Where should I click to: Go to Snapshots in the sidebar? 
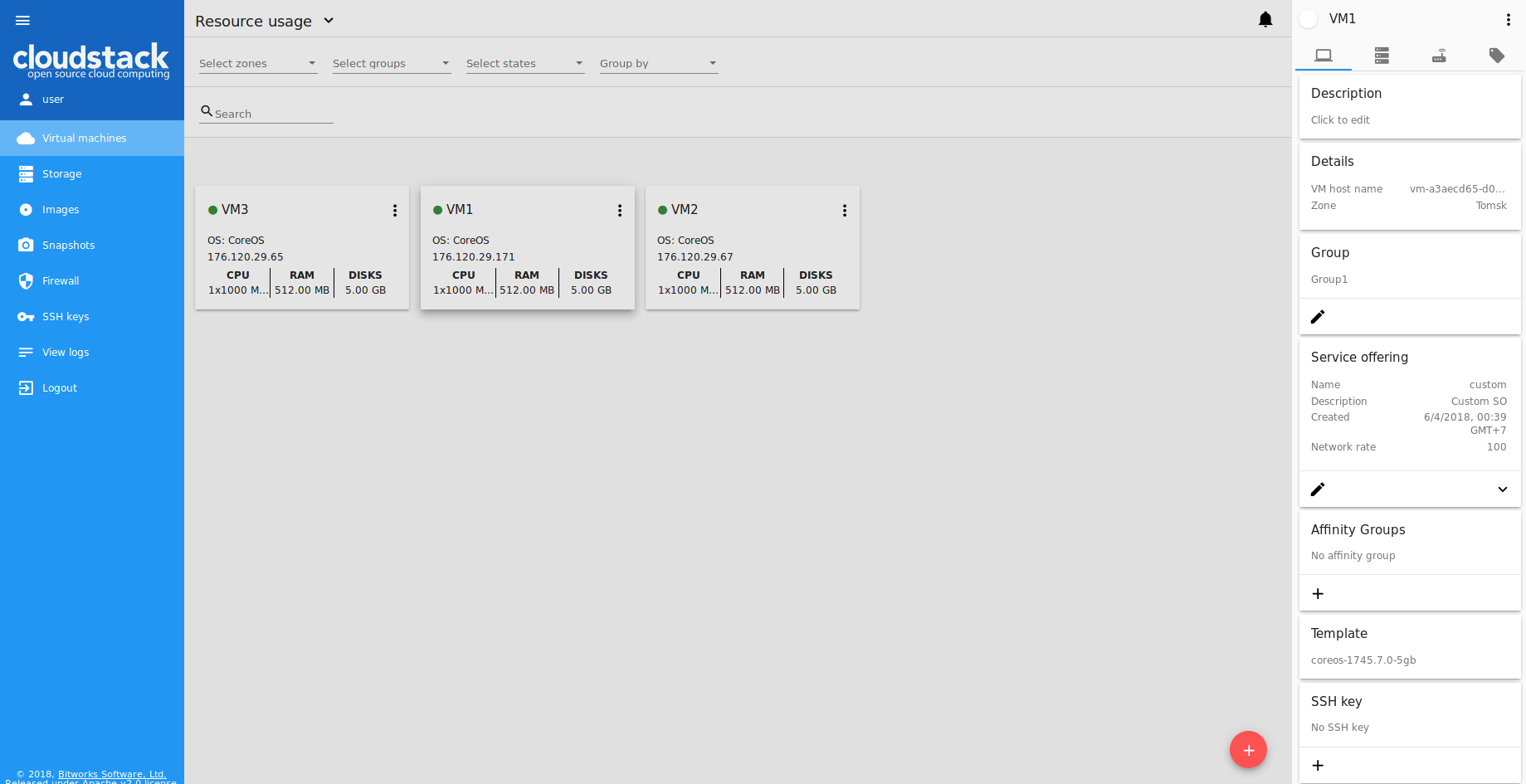[68, 246]
